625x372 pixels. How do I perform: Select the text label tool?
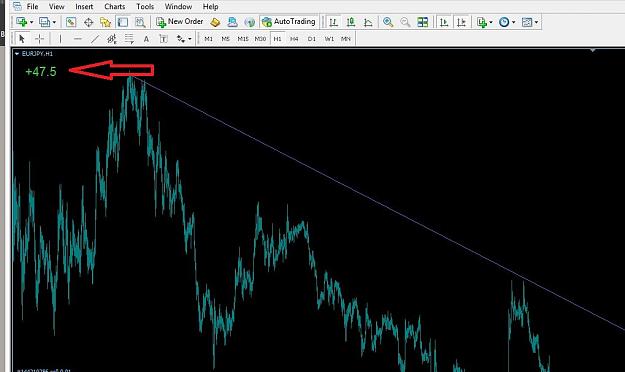click(163, 39)
